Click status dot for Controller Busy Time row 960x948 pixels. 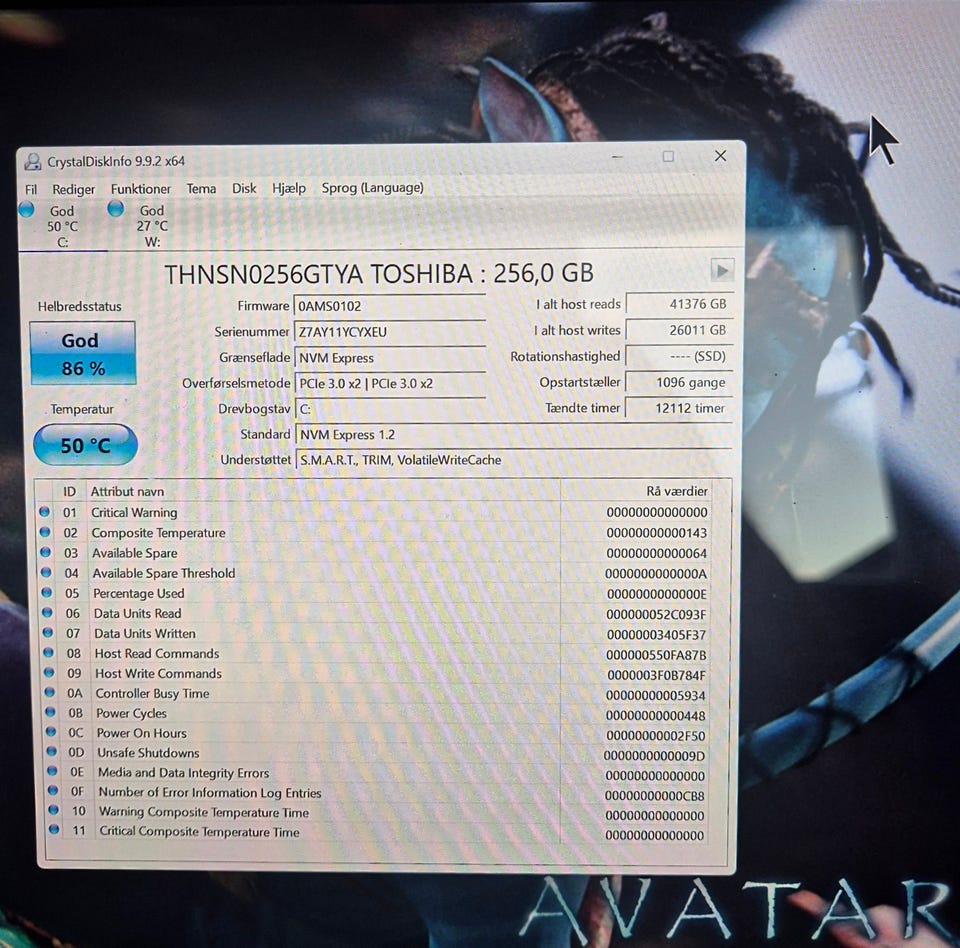tap(50, 692)
